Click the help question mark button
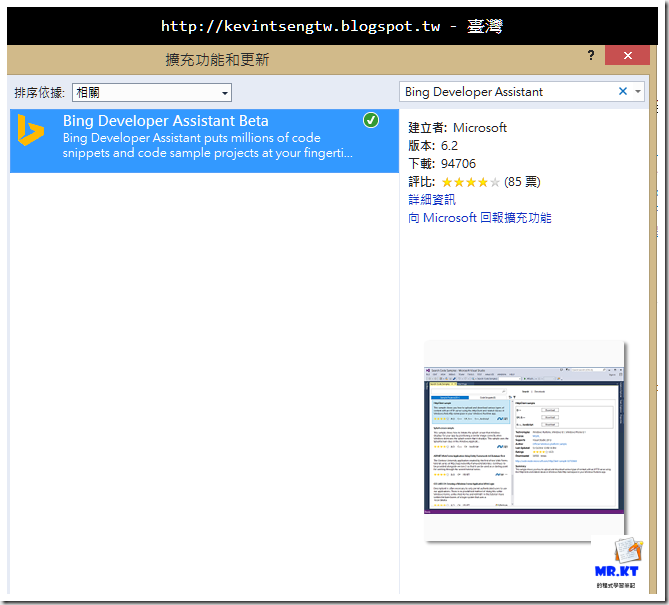 pos(590,55)
